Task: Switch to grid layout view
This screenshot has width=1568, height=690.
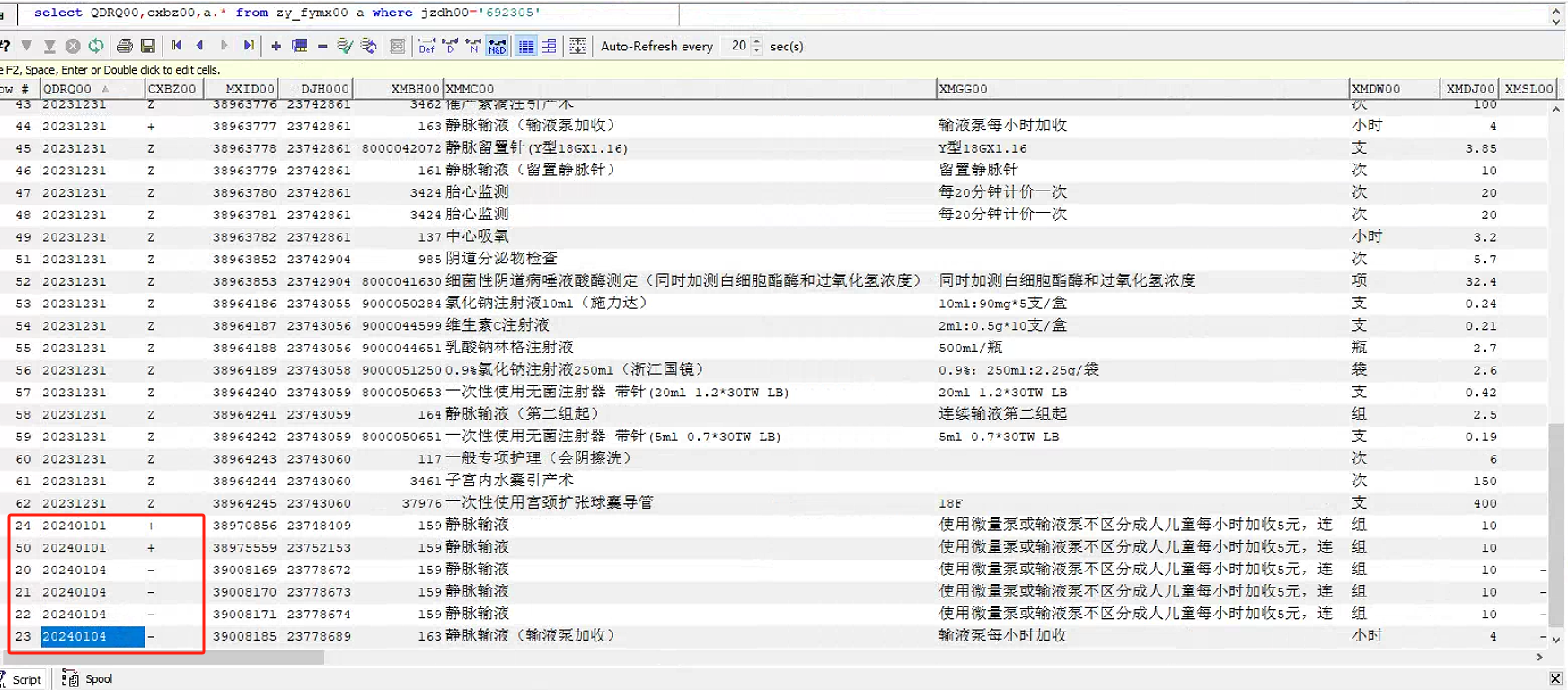Action: 526,46
